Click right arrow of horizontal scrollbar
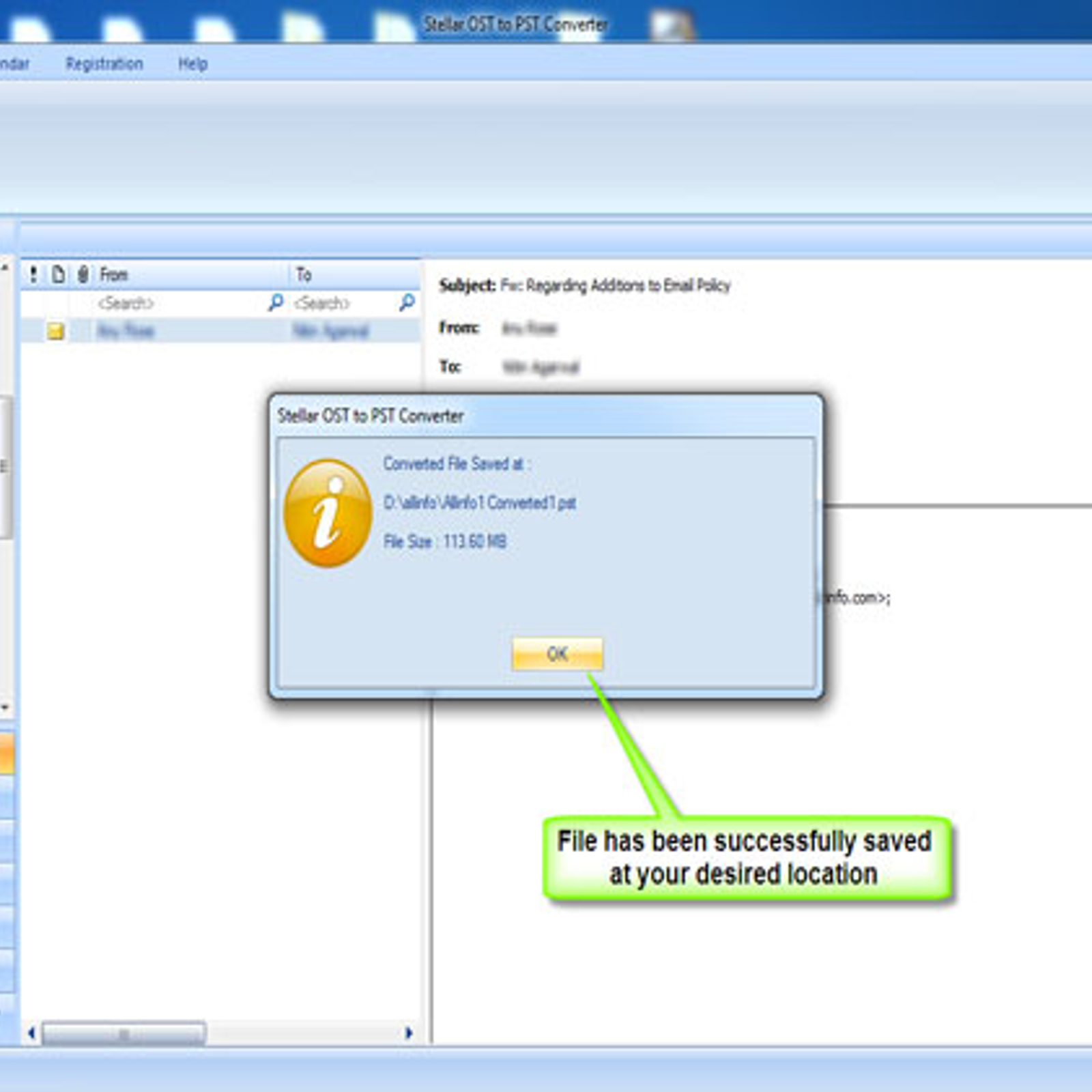 [x=409, y=1033]
